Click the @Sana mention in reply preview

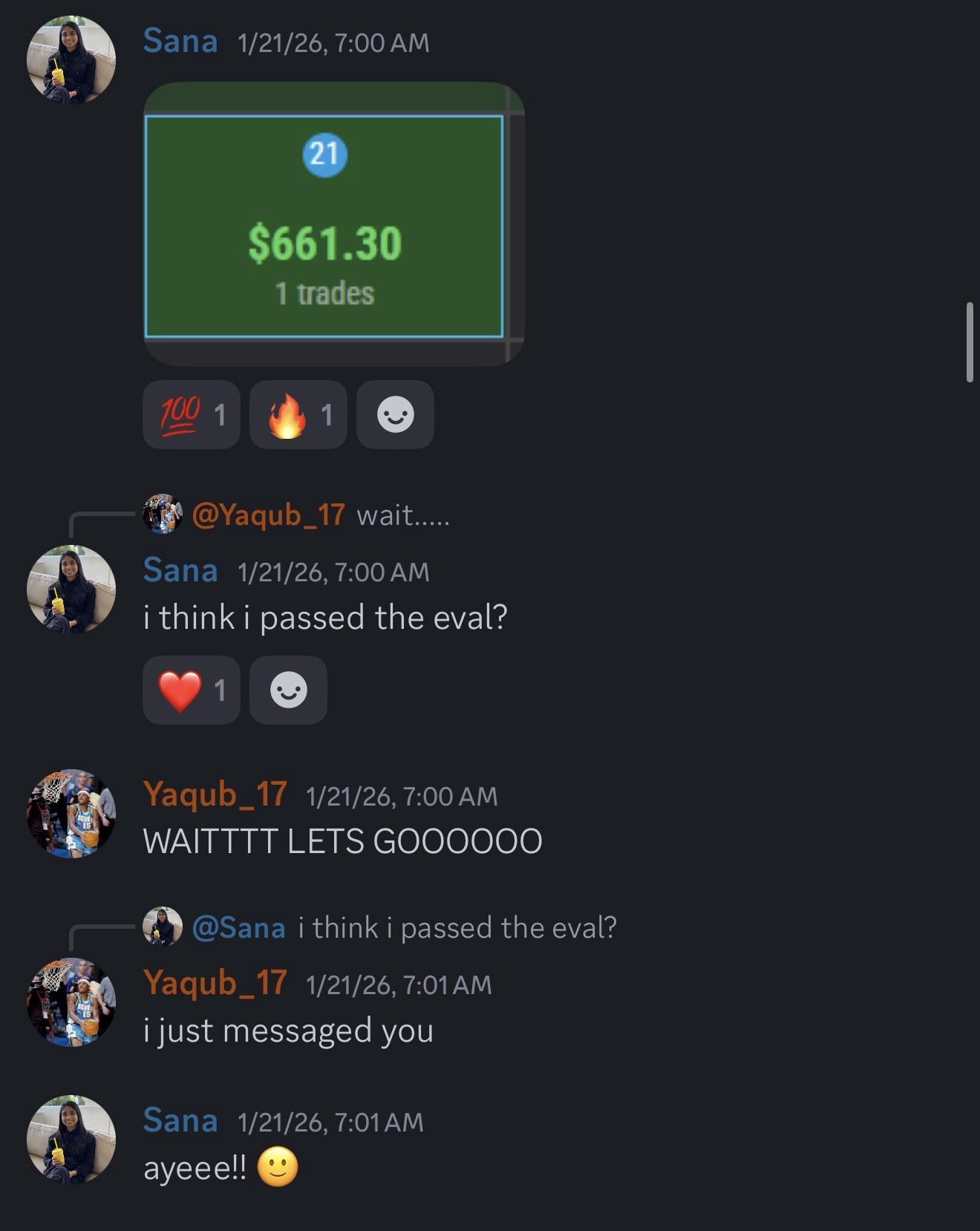point(238,927)
